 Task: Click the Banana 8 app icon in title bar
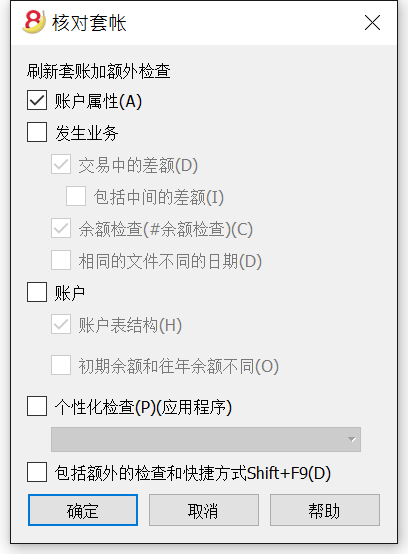point(34,22)
